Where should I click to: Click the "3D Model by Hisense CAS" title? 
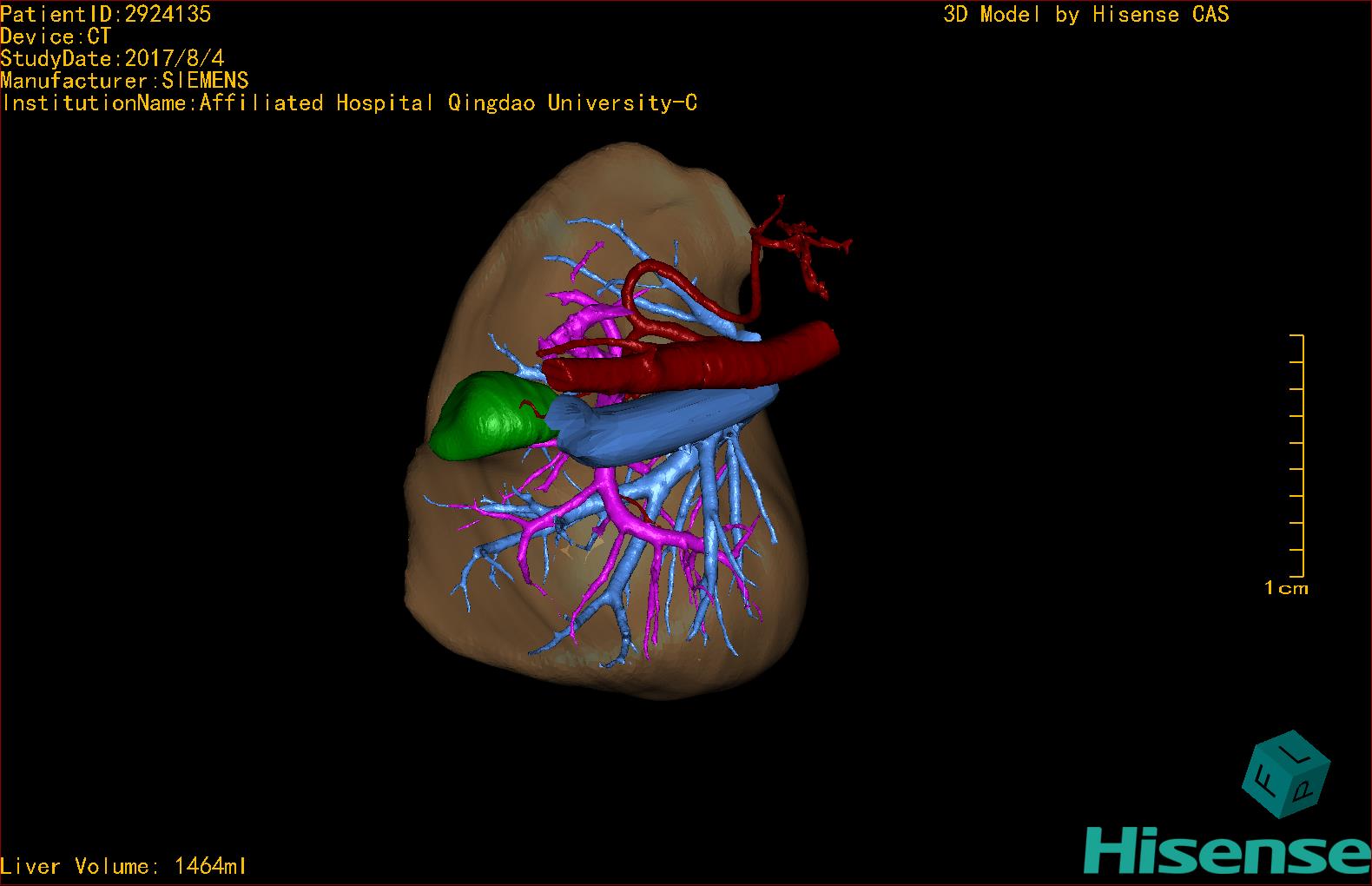coord(1086,14)
